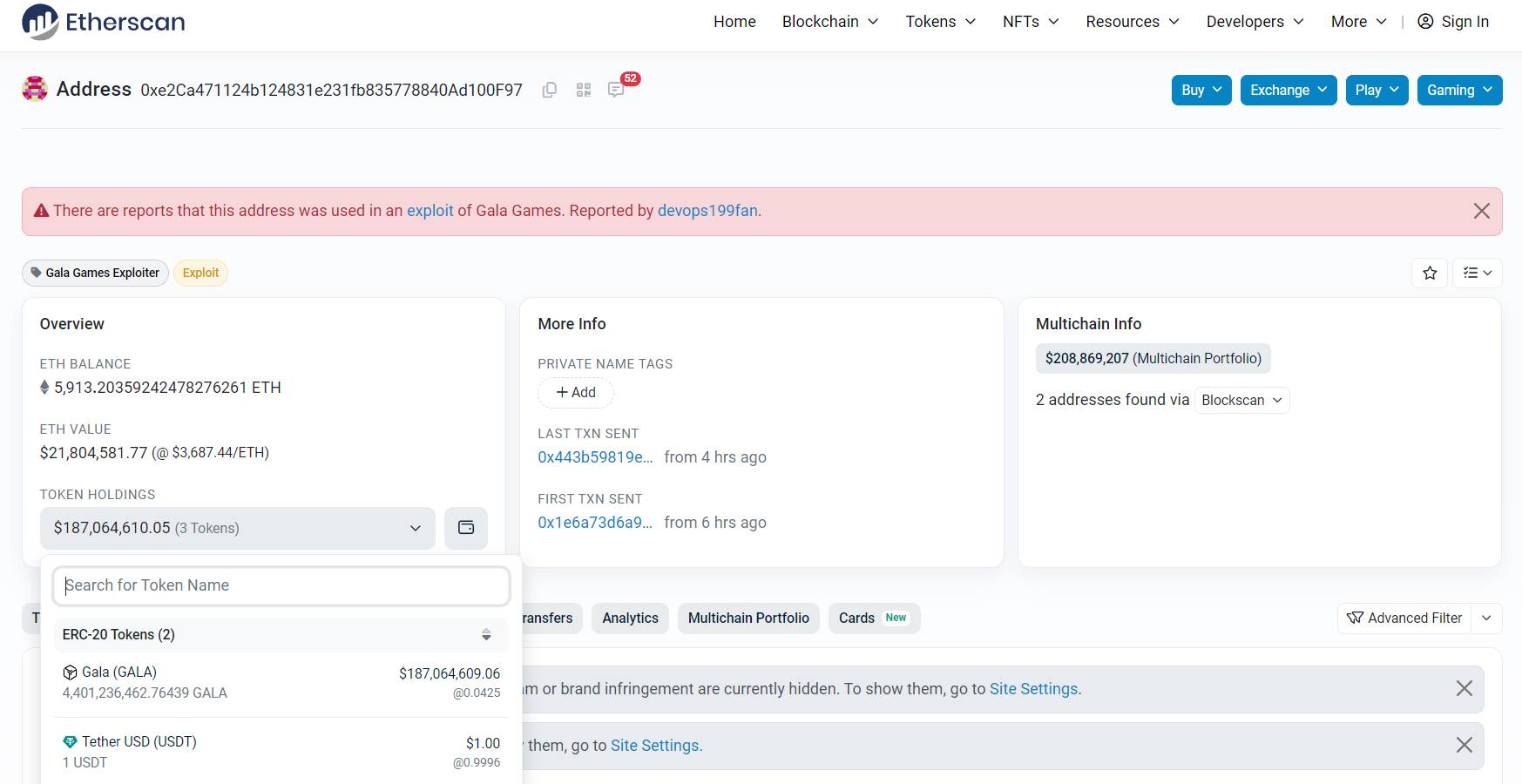Open the More menu
1522x784 pixels.
pyautogui.click(x=1359, y=22)
